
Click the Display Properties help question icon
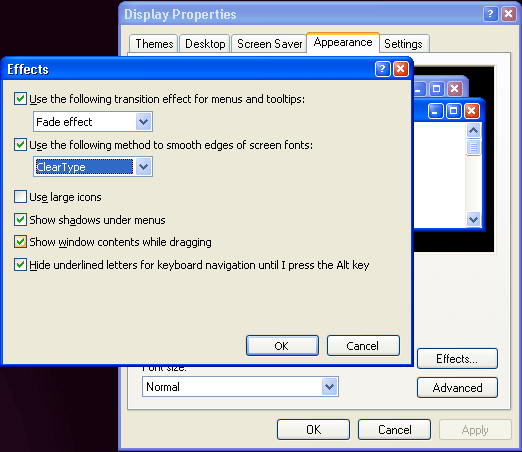(x=490, y=14)
